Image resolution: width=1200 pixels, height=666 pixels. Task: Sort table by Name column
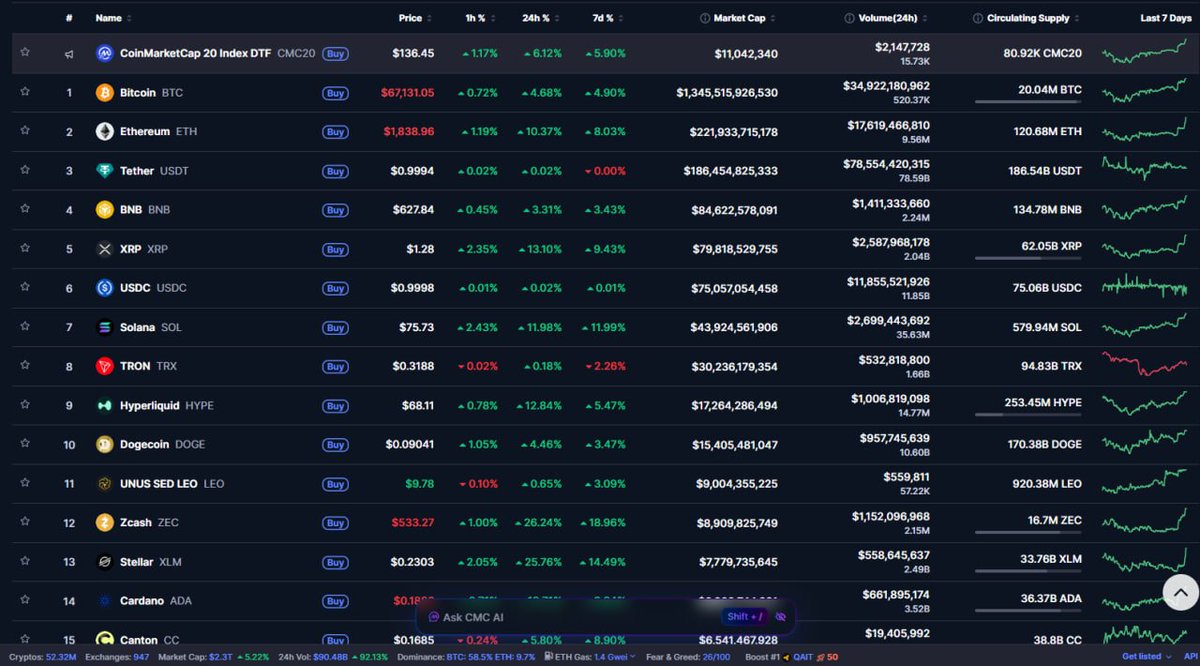[x=113, y=18]
